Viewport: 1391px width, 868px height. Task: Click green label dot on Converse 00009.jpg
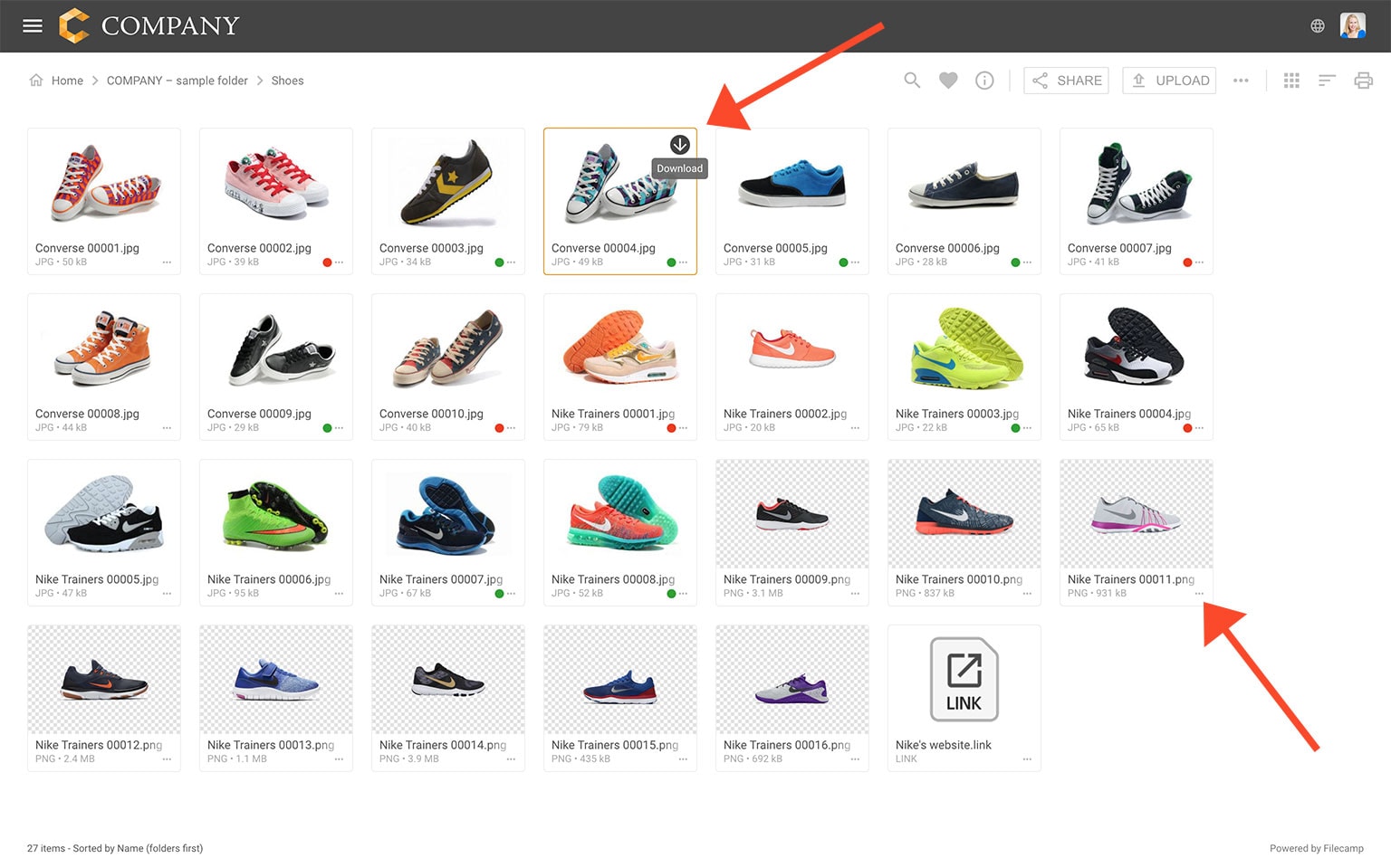[327, 428]
